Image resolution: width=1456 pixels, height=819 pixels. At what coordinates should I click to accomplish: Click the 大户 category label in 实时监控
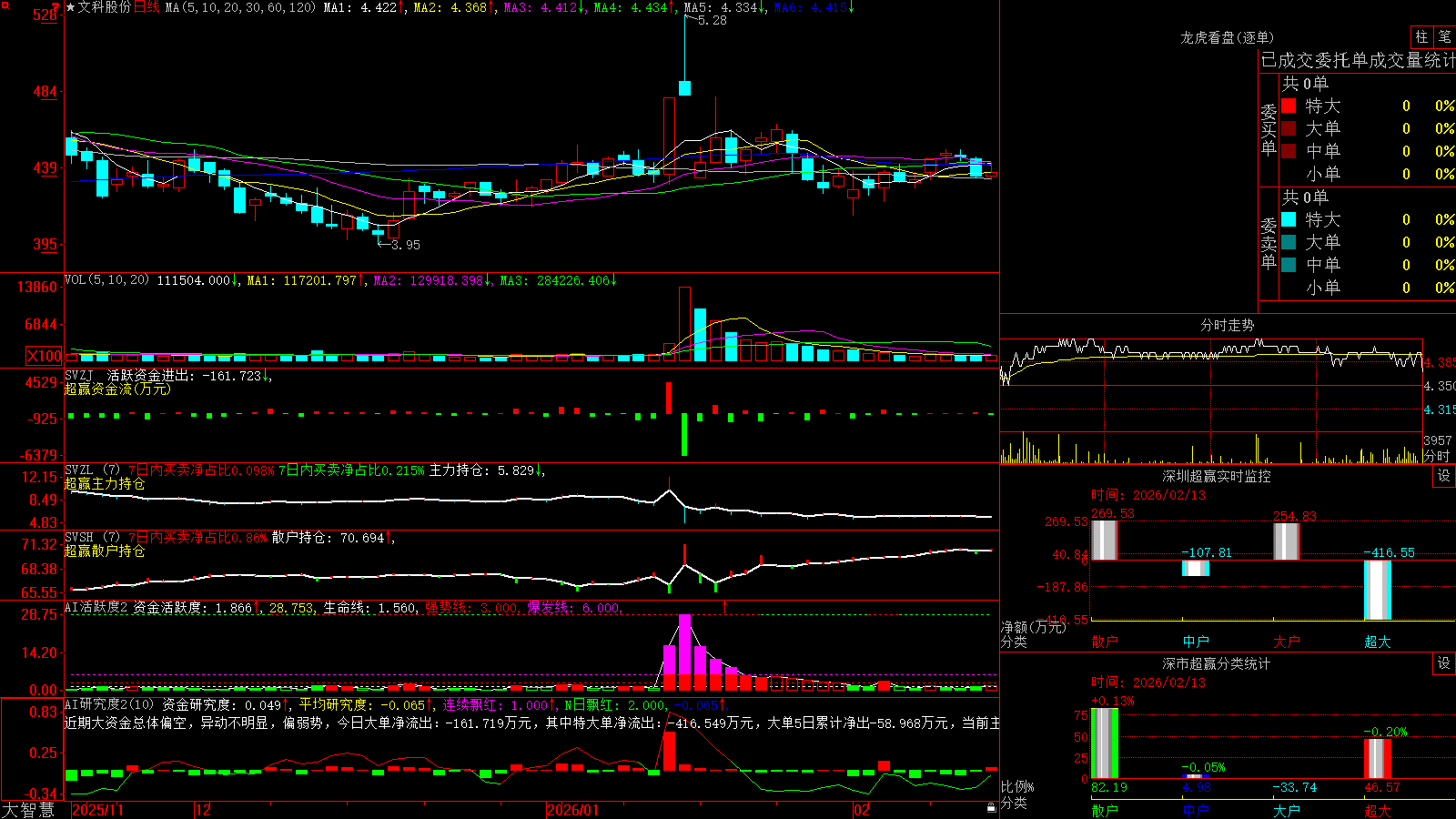click(1287, 642)
